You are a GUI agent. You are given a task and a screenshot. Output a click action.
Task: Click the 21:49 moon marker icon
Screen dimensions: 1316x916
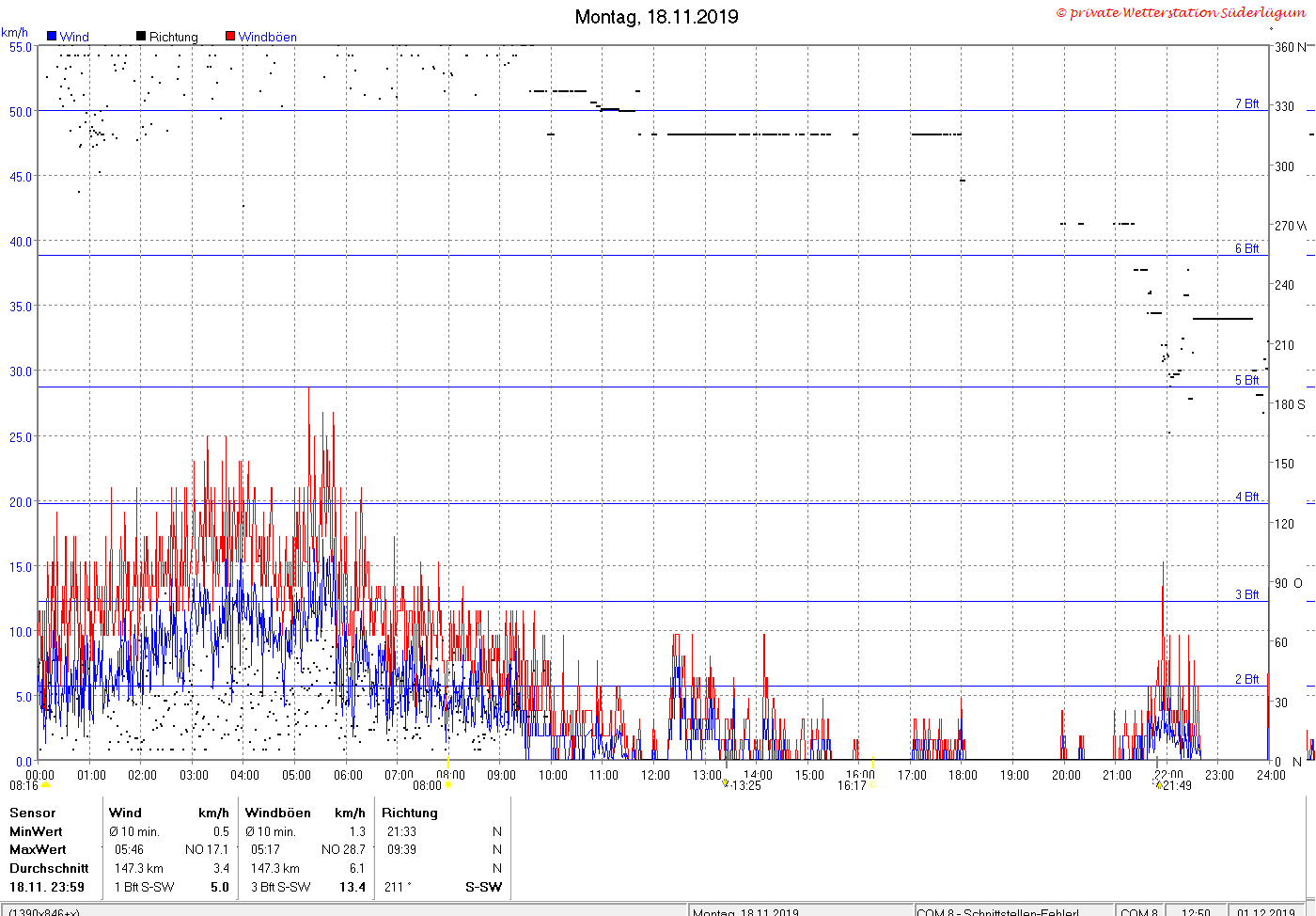pos(1159,785)
